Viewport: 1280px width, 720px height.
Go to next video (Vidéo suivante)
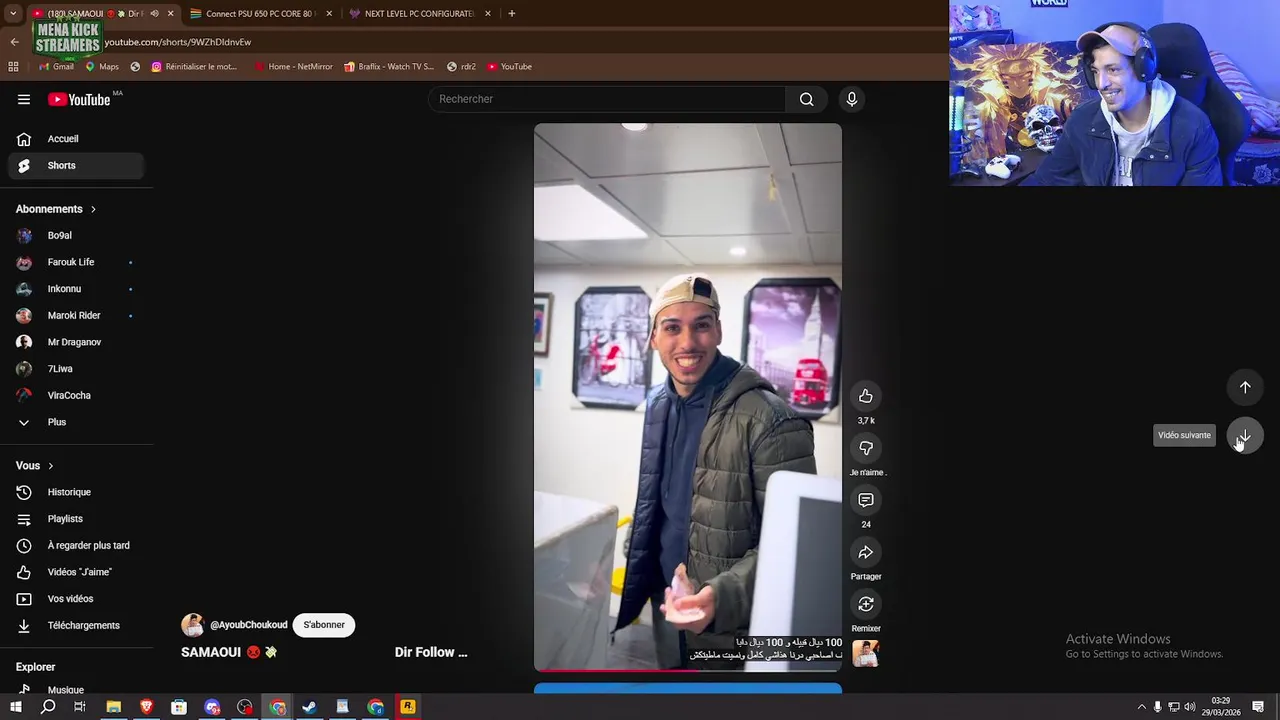click(1245, 435)
